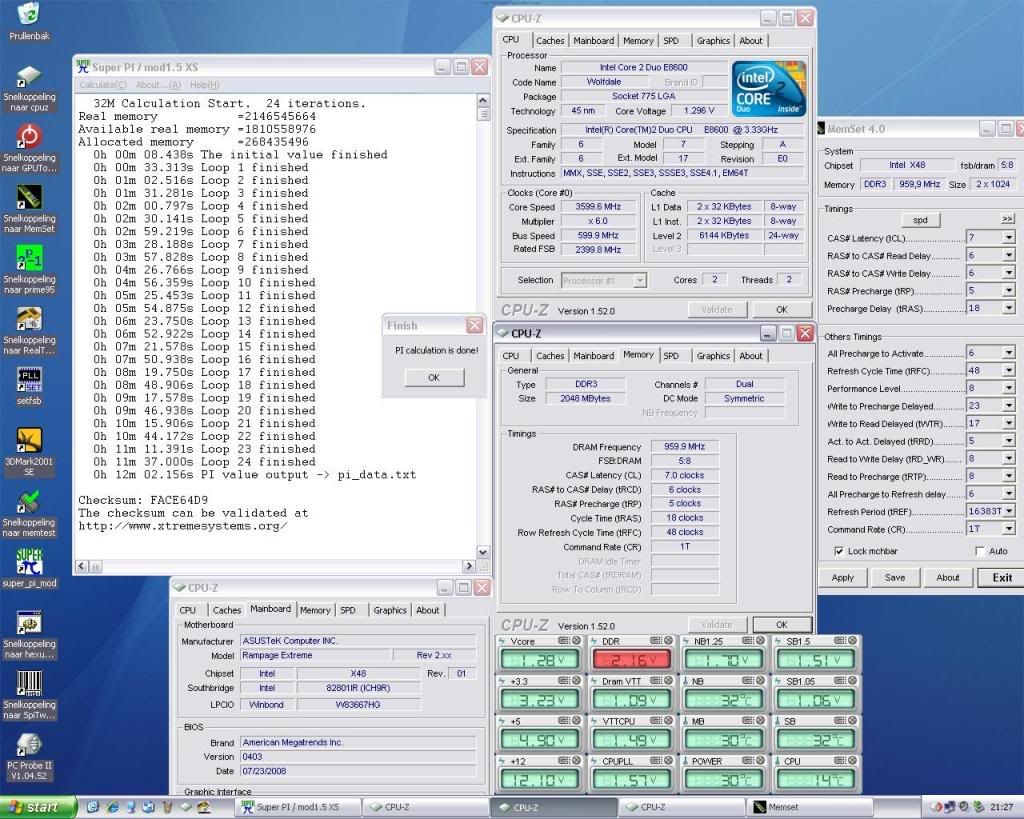This screenshot has height=819, width=1024.
Task: Open the Refresh Period (tREF) dropdown
Action: [x=1009, y=511]
